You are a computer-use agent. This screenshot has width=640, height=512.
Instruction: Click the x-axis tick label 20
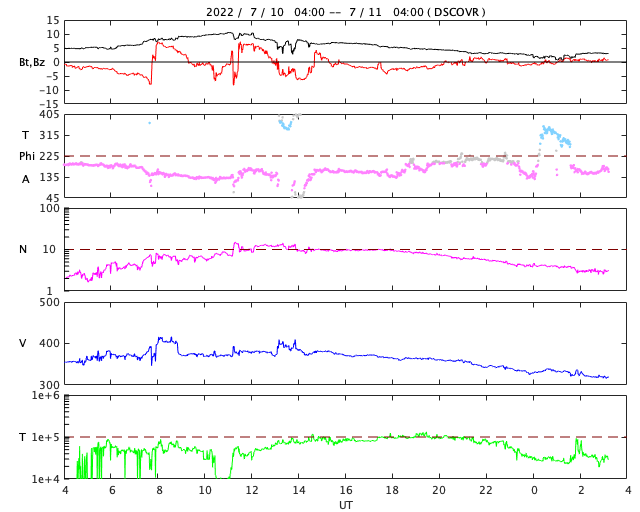pos(440,491)
